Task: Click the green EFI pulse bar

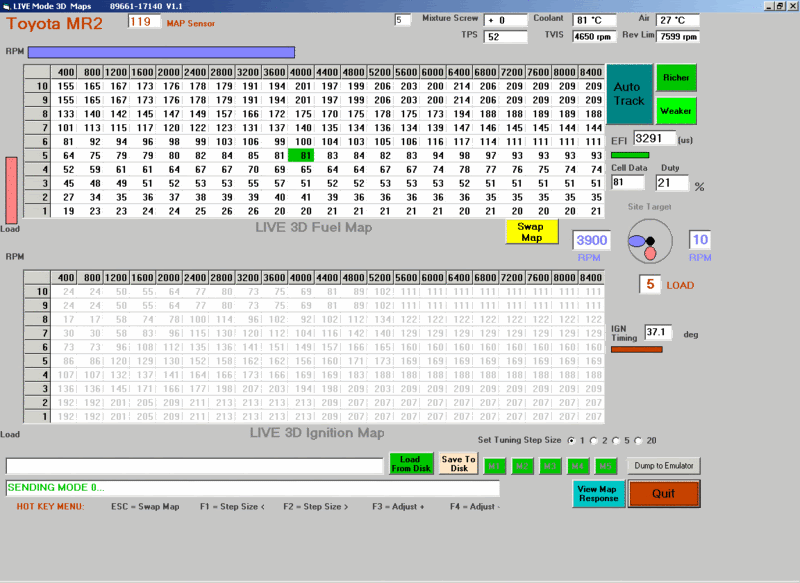Action: coord(630,155)
